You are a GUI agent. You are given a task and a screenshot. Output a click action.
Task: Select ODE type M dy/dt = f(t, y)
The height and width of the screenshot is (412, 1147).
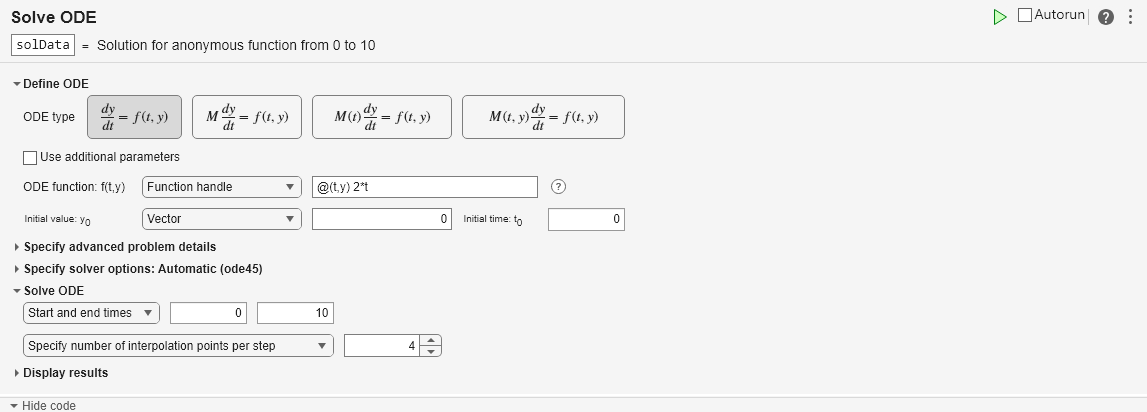click(x=246, y=117)
